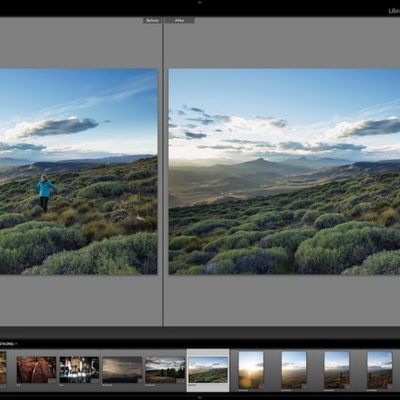Click the Before label above the left image

(152, 20)
